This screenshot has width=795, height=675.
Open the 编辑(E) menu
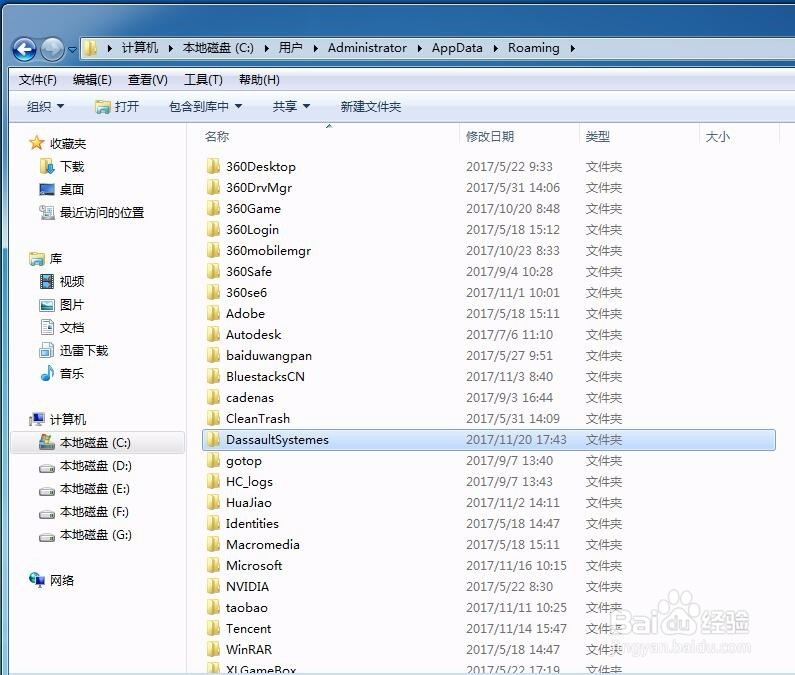[x=92, y=80]
